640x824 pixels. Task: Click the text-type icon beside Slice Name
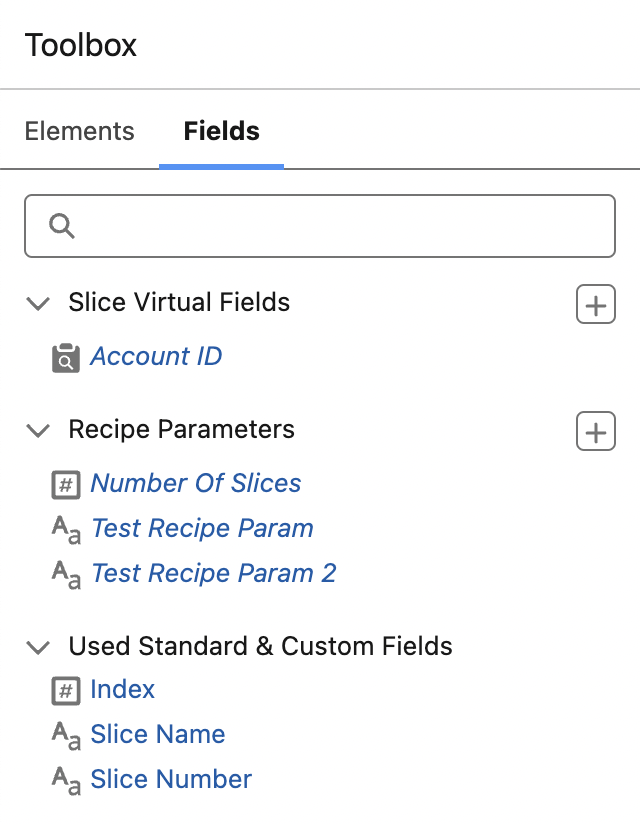[x=66, y=735]
